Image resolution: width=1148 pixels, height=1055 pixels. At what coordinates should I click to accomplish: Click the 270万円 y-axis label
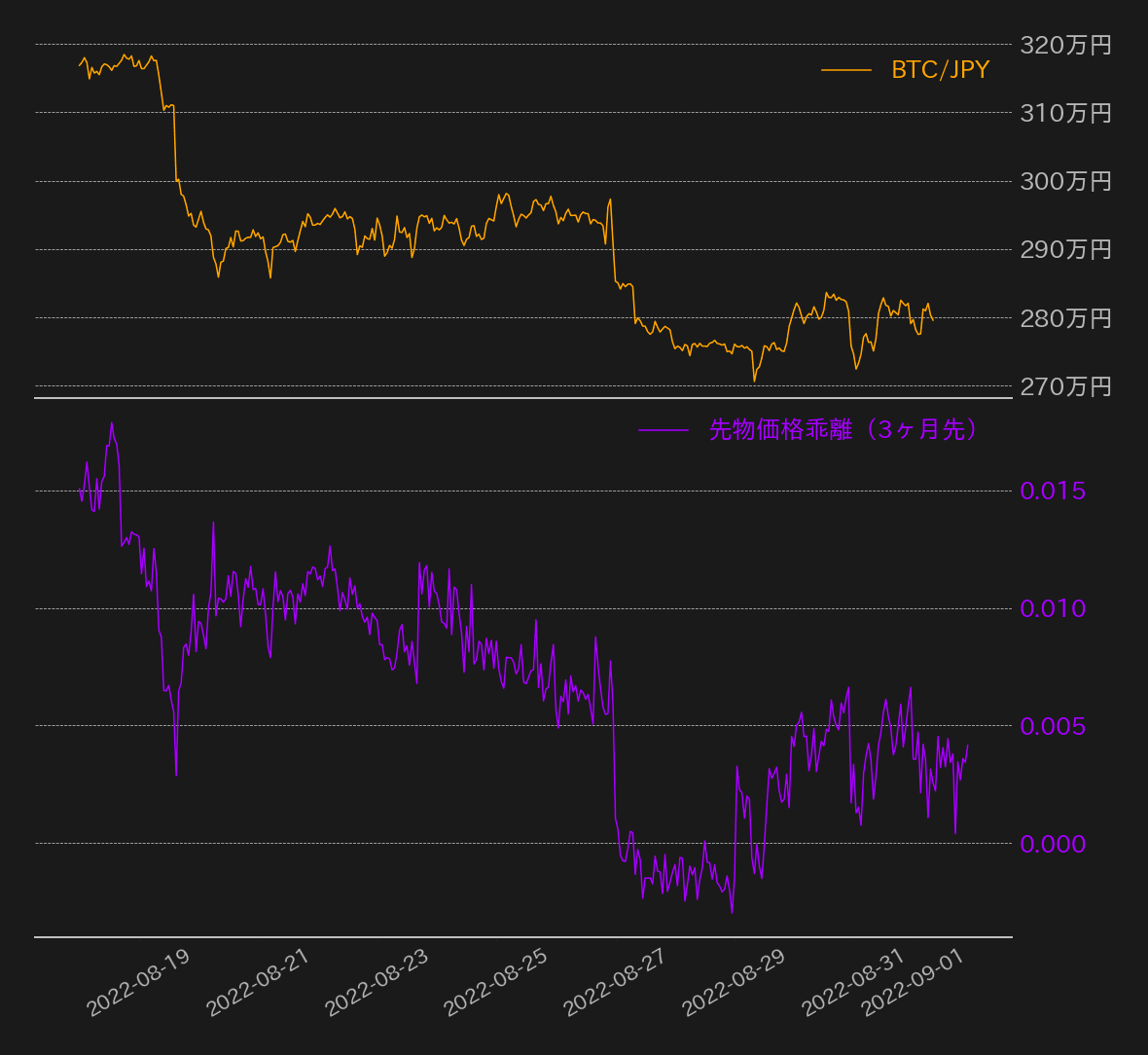click(x=1065, y=386)
